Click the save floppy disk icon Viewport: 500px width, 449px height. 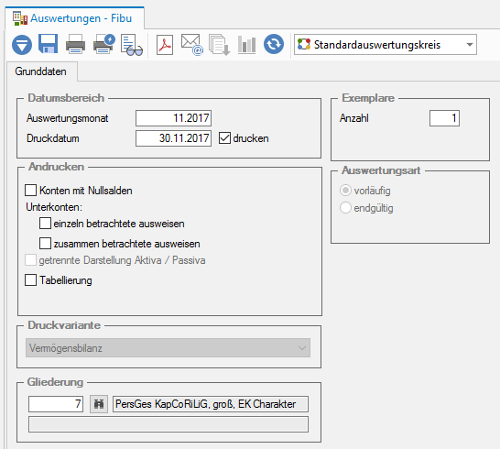coord(48,44)
